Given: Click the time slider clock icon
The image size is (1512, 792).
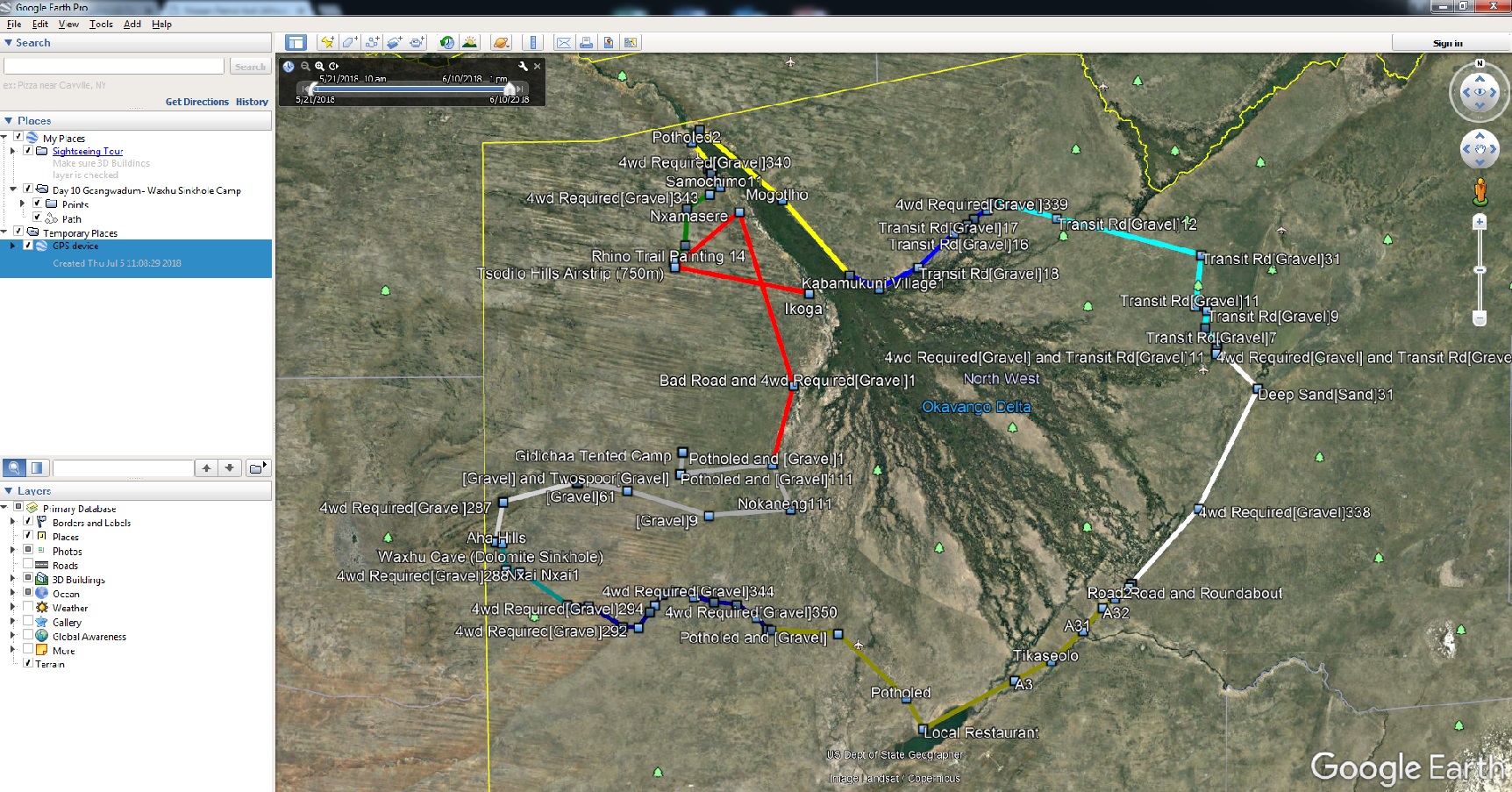Looking at the screenshot, I should coord(289,66).
